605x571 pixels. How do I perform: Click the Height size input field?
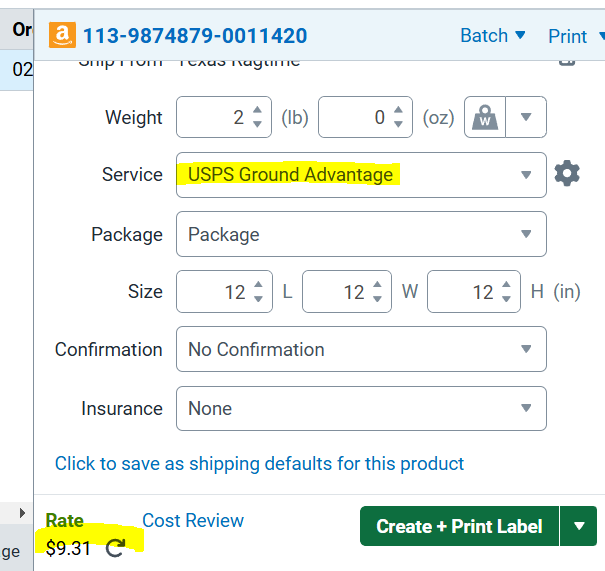[474, 292]
